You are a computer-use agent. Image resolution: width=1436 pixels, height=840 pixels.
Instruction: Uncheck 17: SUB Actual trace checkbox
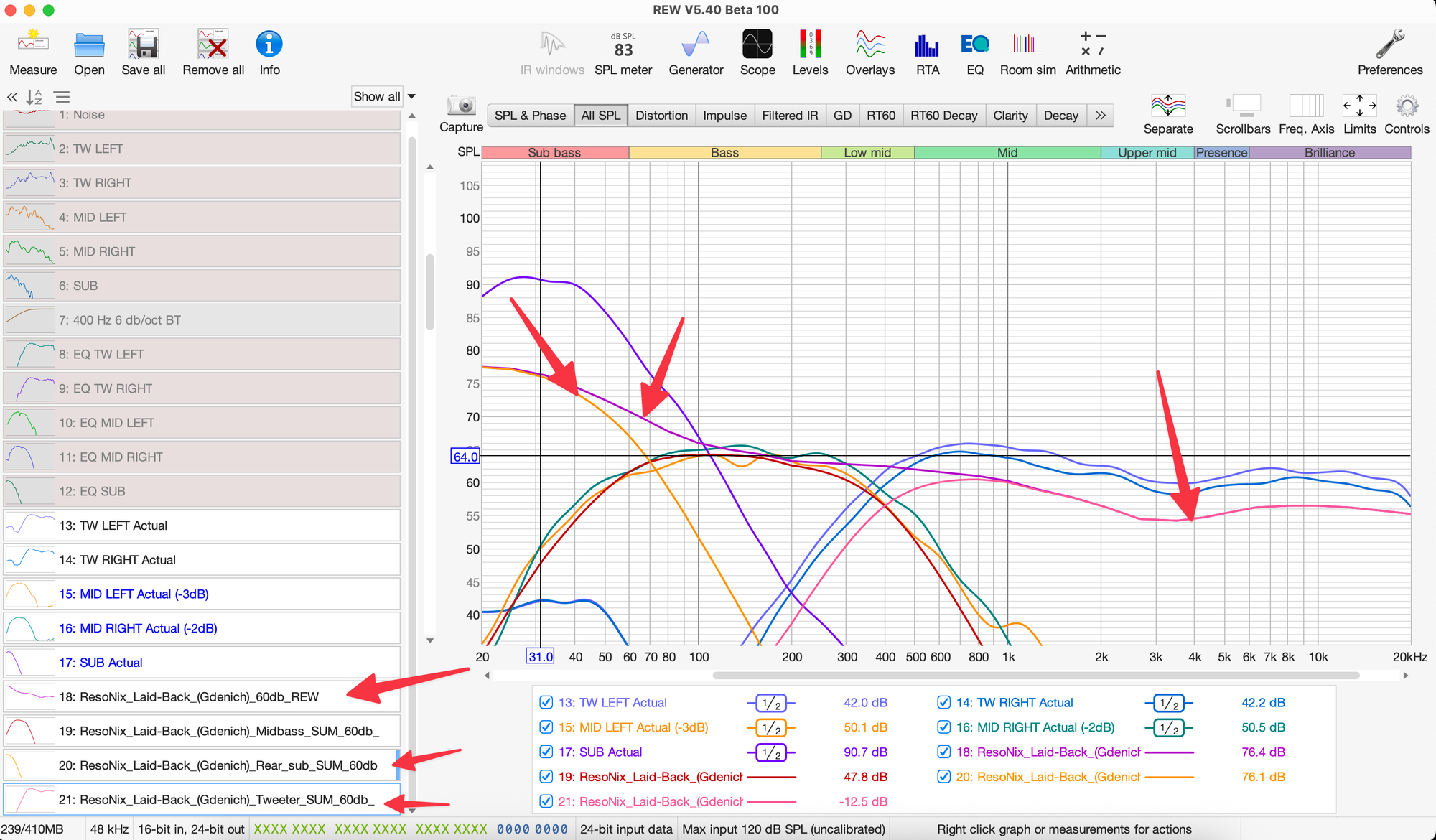pos(546,752)
